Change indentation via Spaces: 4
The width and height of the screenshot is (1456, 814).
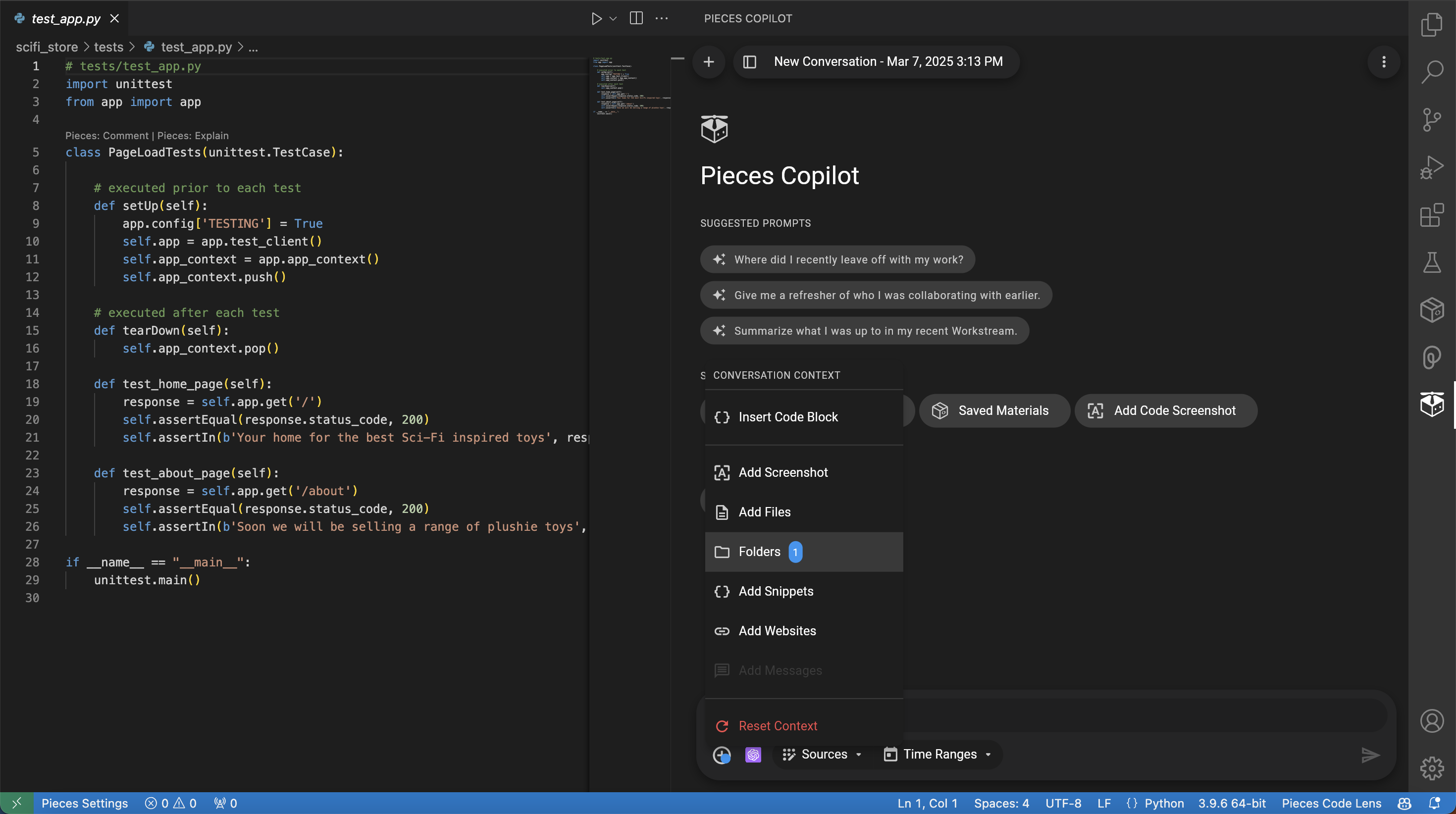coord(1001,803)
